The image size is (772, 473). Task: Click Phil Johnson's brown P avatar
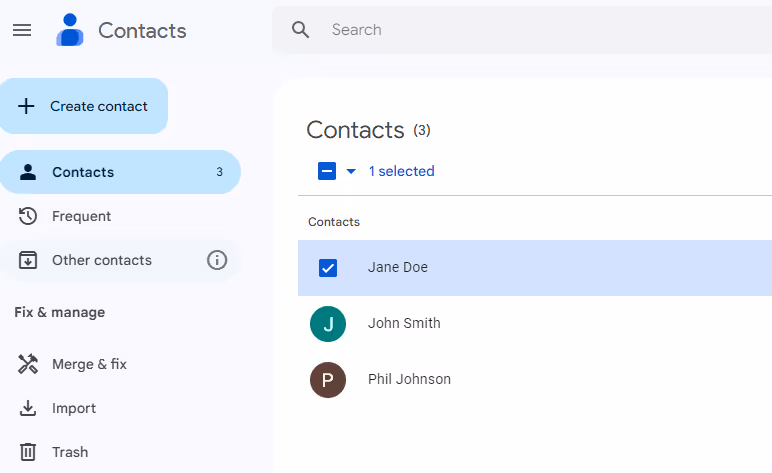[x=328, y=380]
